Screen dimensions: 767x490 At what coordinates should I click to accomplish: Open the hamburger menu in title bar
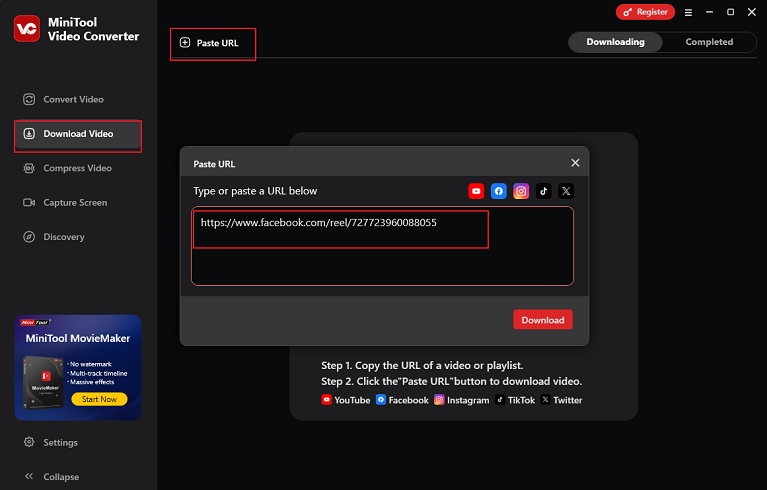point(688,13)
